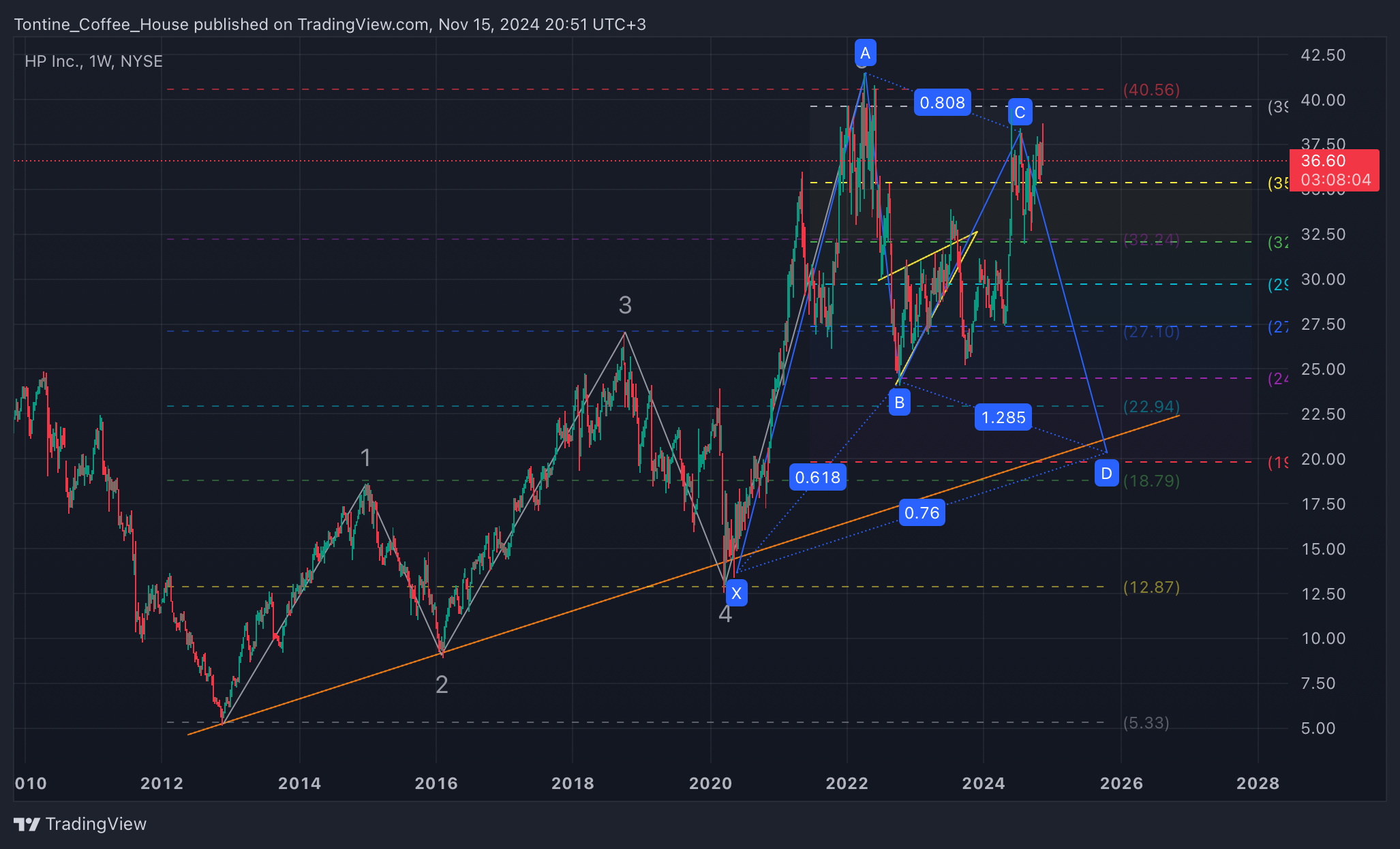Click the 2016 time axis label
The width and height of the screenshot is (1400, 849).
click(436, 784)
